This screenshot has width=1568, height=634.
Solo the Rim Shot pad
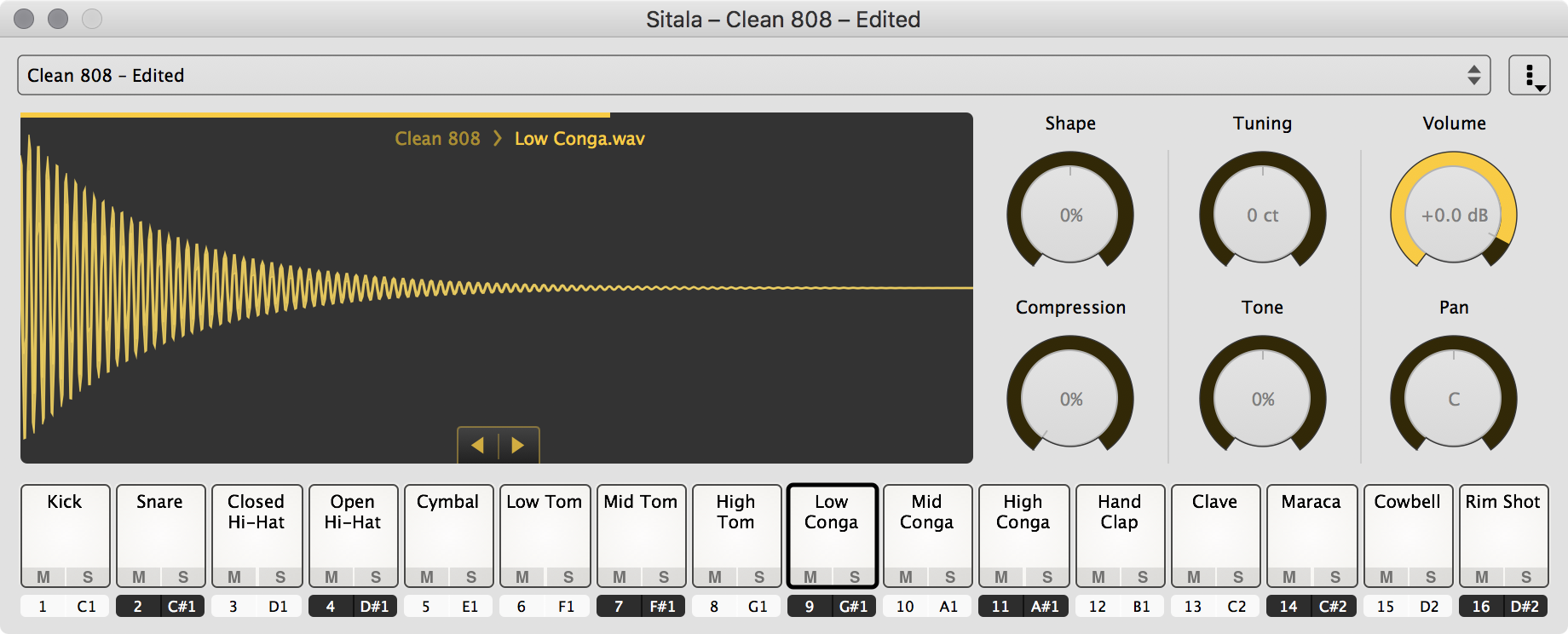coord(1526,577)
